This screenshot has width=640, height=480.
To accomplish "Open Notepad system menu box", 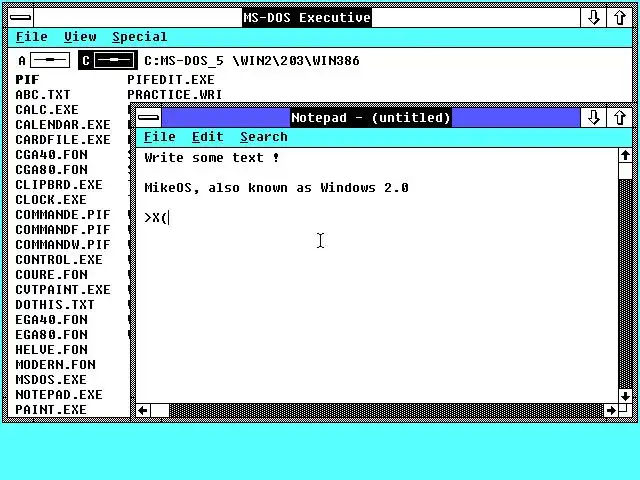I will pyautogui.click(x=149, y=118).
